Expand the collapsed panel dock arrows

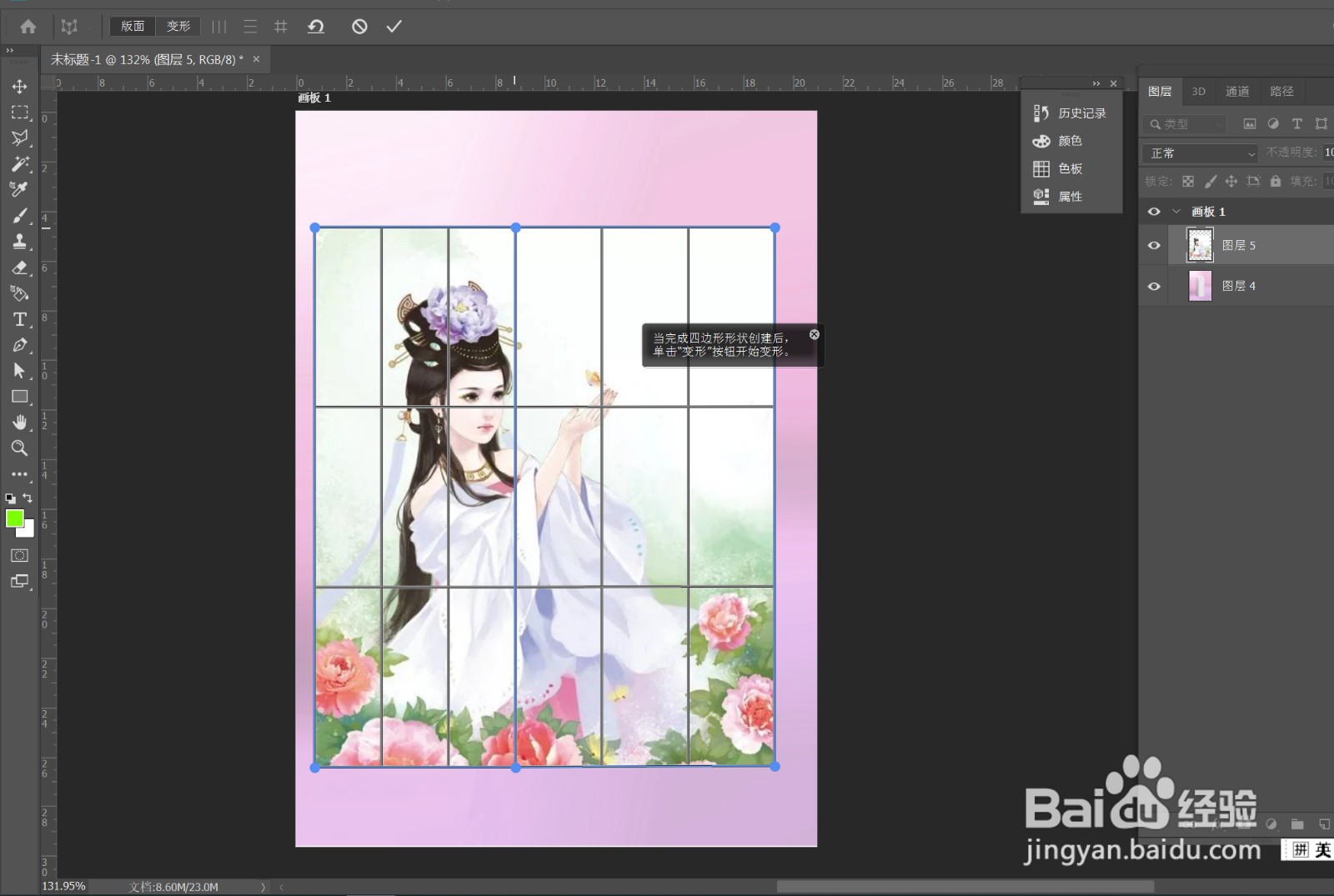pos(1096,83)
